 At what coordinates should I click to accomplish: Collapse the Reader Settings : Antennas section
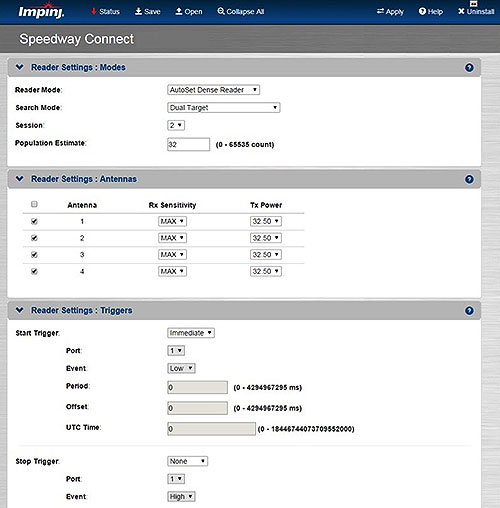coord(20,179)
